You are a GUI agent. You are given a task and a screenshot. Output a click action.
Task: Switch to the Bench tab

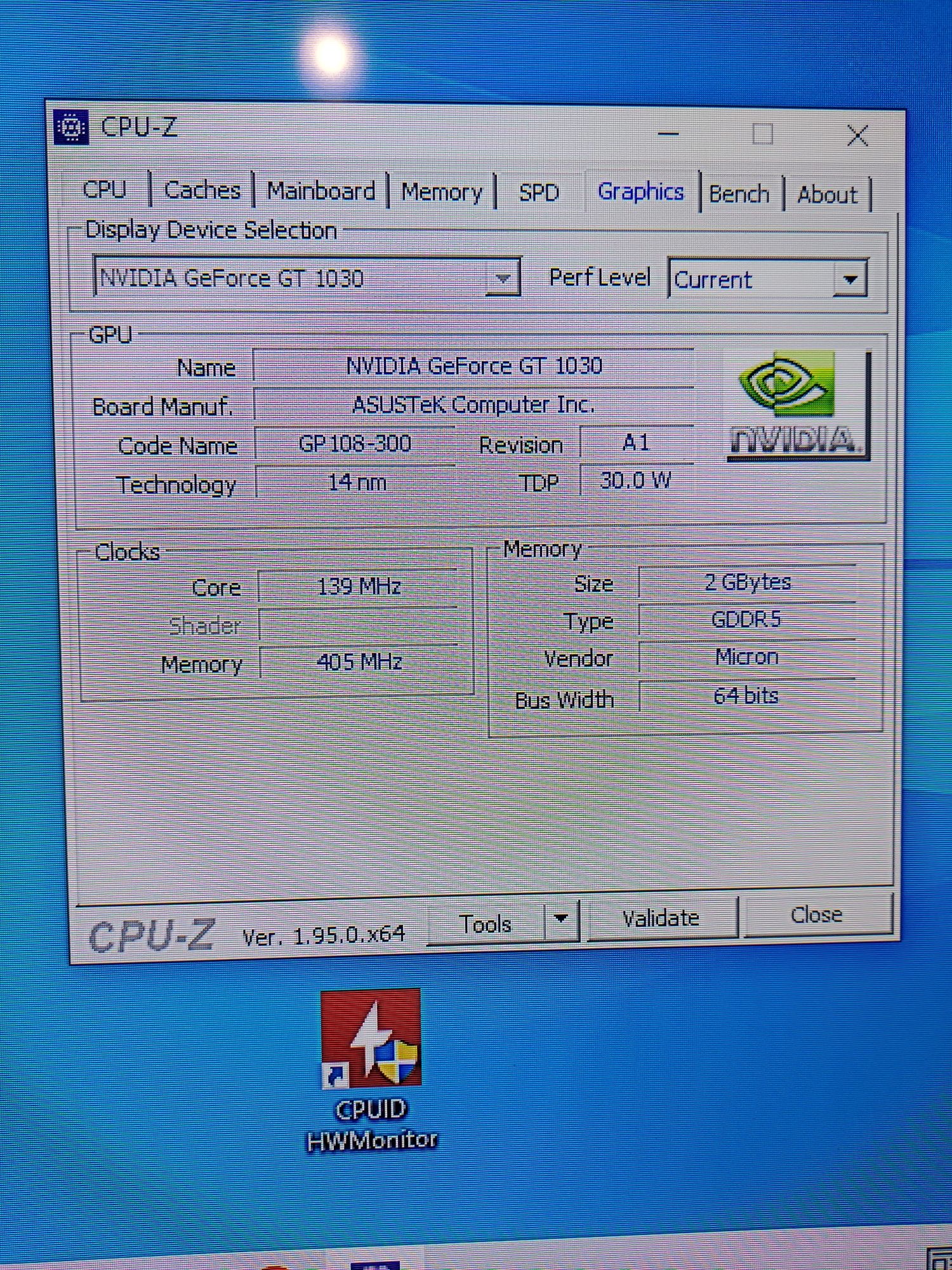pyautogui.click(x=739, y=194)
